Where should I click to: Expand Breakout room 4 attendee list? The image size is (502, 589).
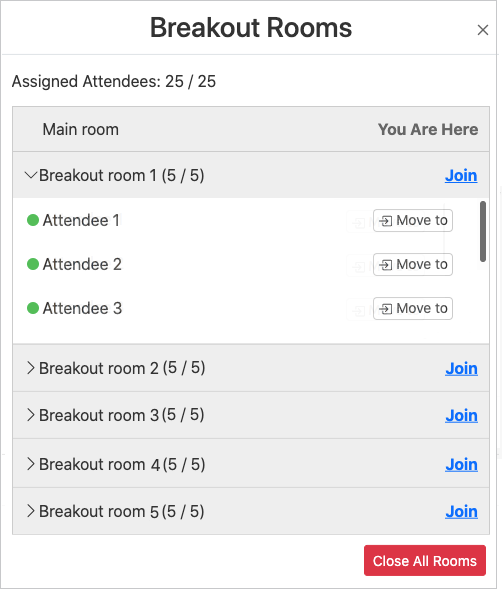(30, 464)
